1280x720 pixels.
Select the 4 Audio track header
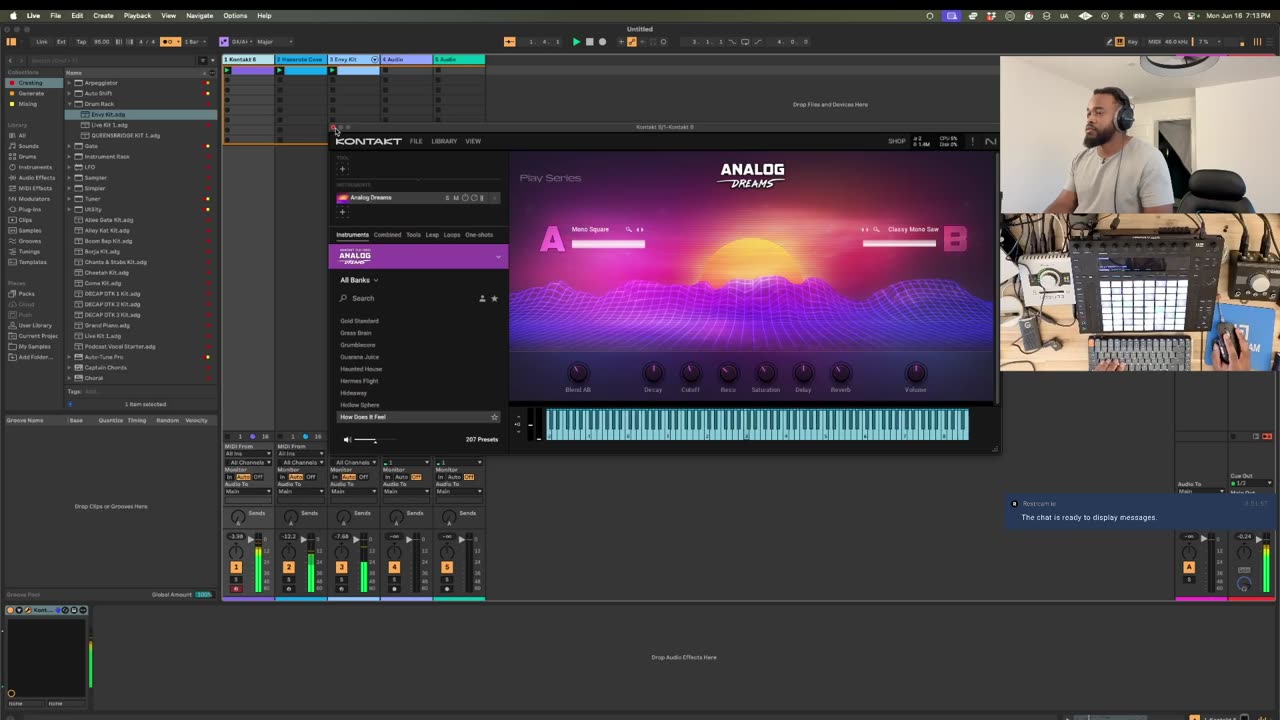(406, 60)
